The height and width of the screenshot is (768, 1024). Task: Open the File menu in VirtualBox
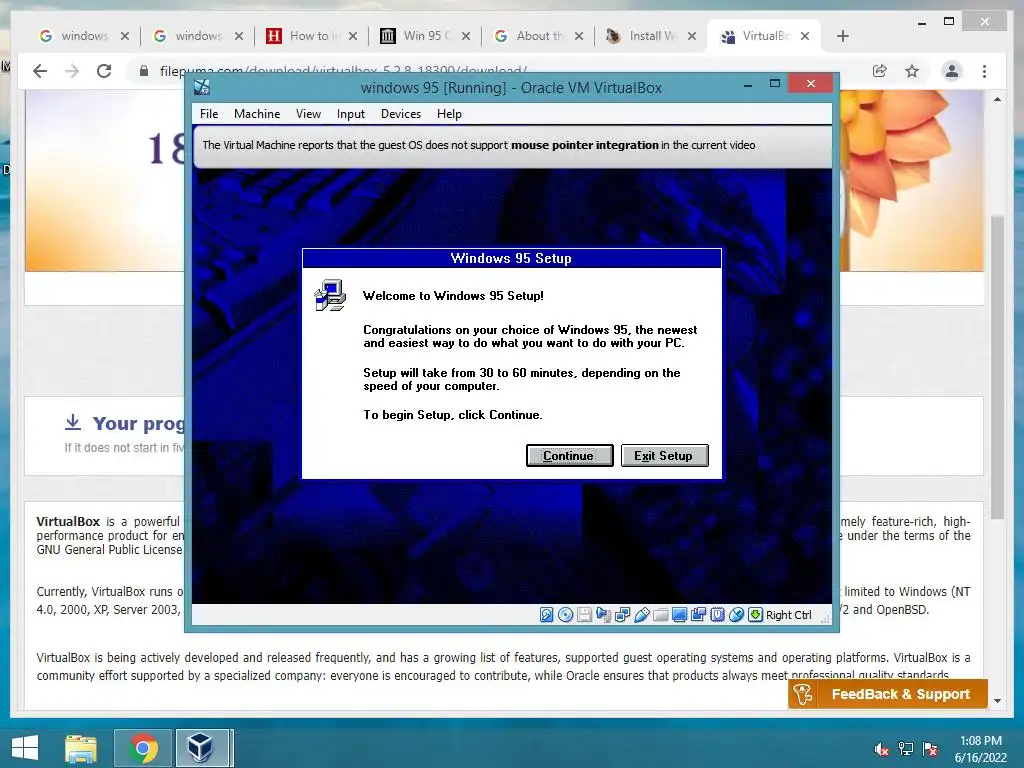pos(209,114)
